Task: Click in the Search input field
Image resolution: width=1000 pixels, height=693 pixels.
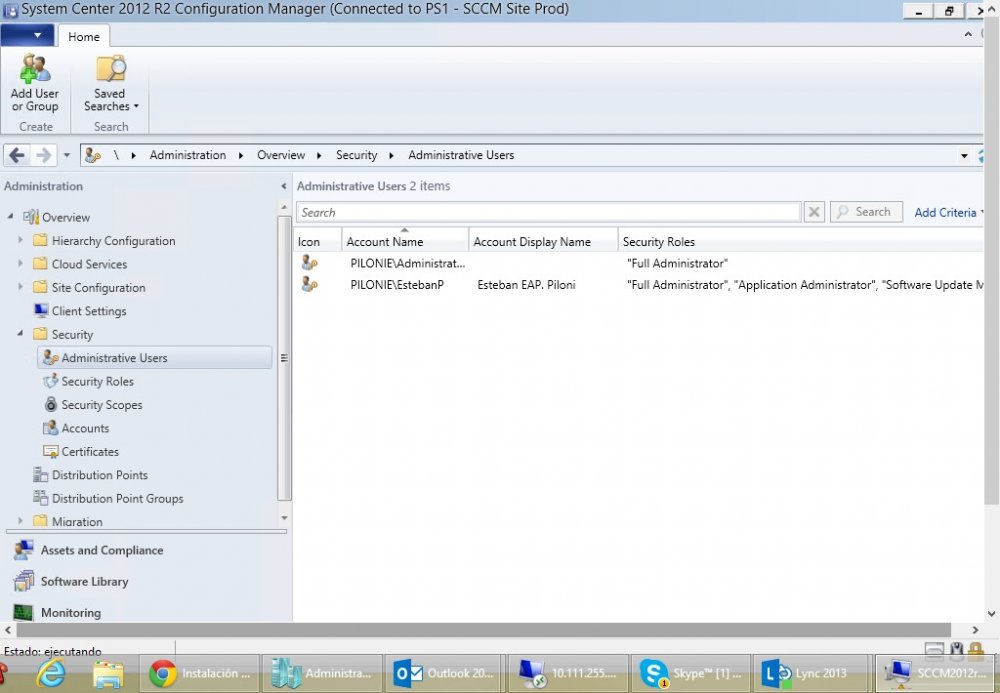Action: click(548, 212)
